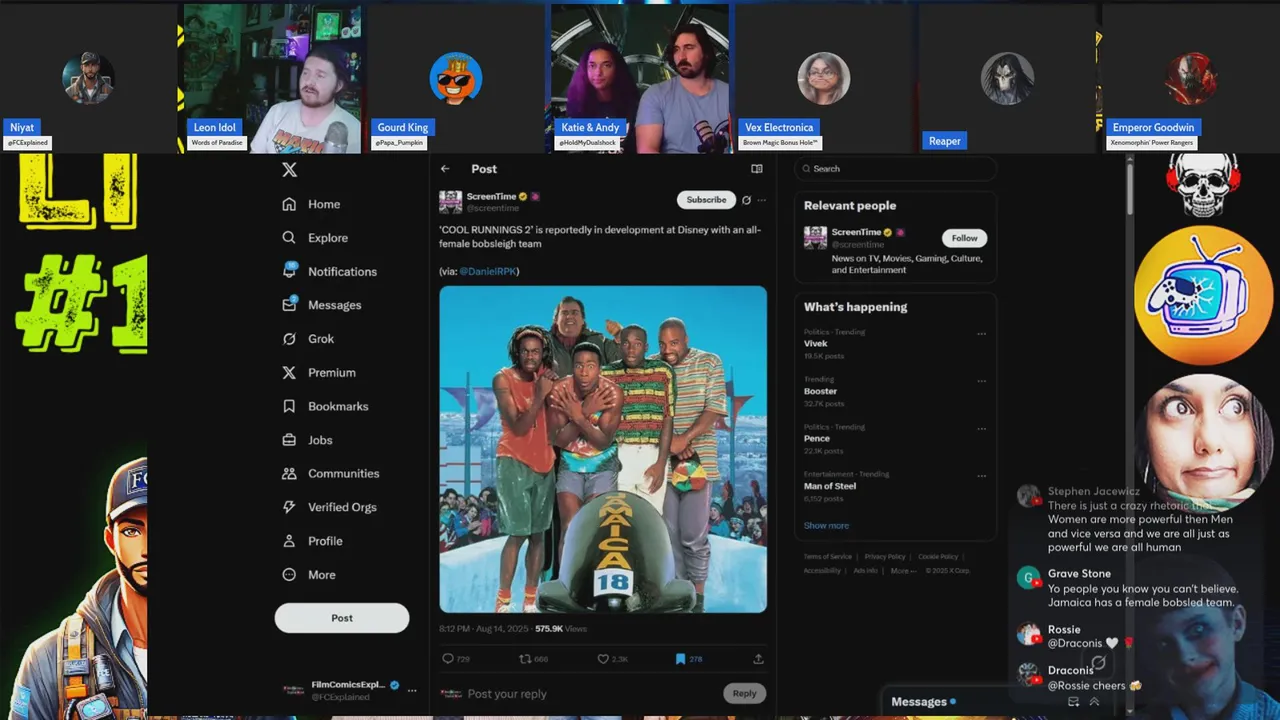Viewport: 1280px width, 720px height.
Task: Click the Messages envelope icon in sidebar
Action: coord(289,305)
